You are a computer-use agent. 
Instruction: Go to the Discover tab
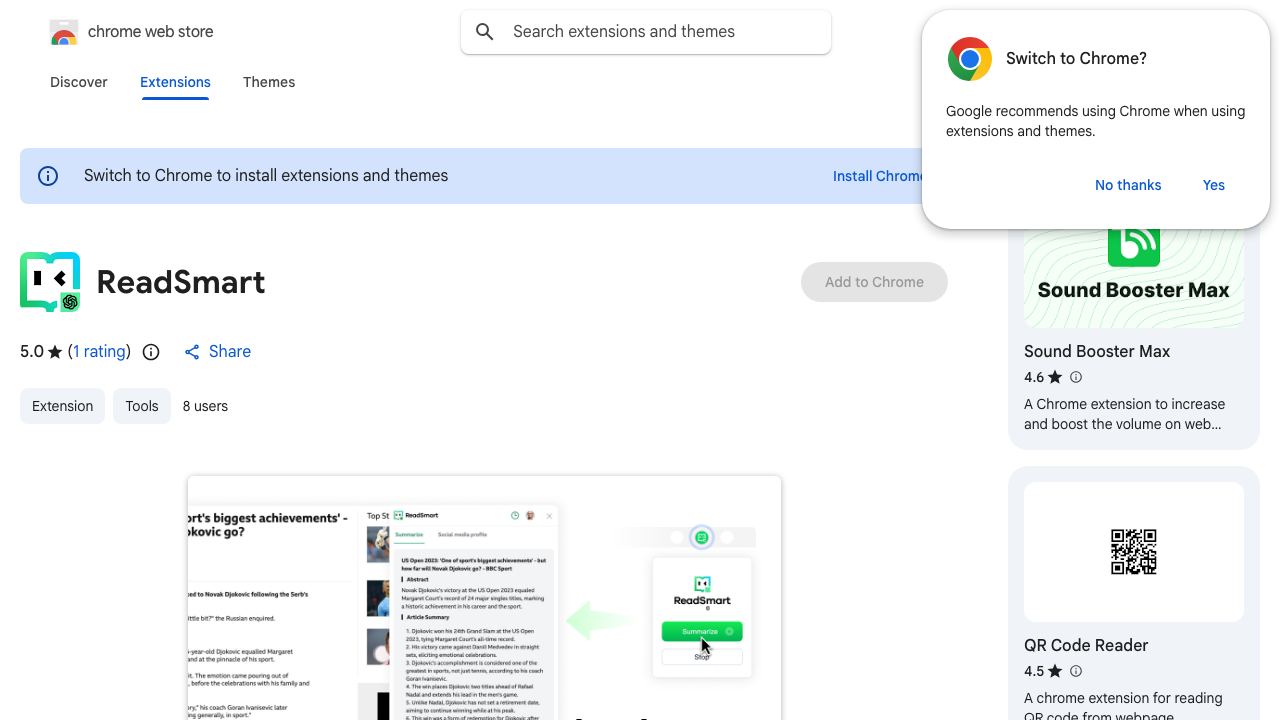coord(79,82)
